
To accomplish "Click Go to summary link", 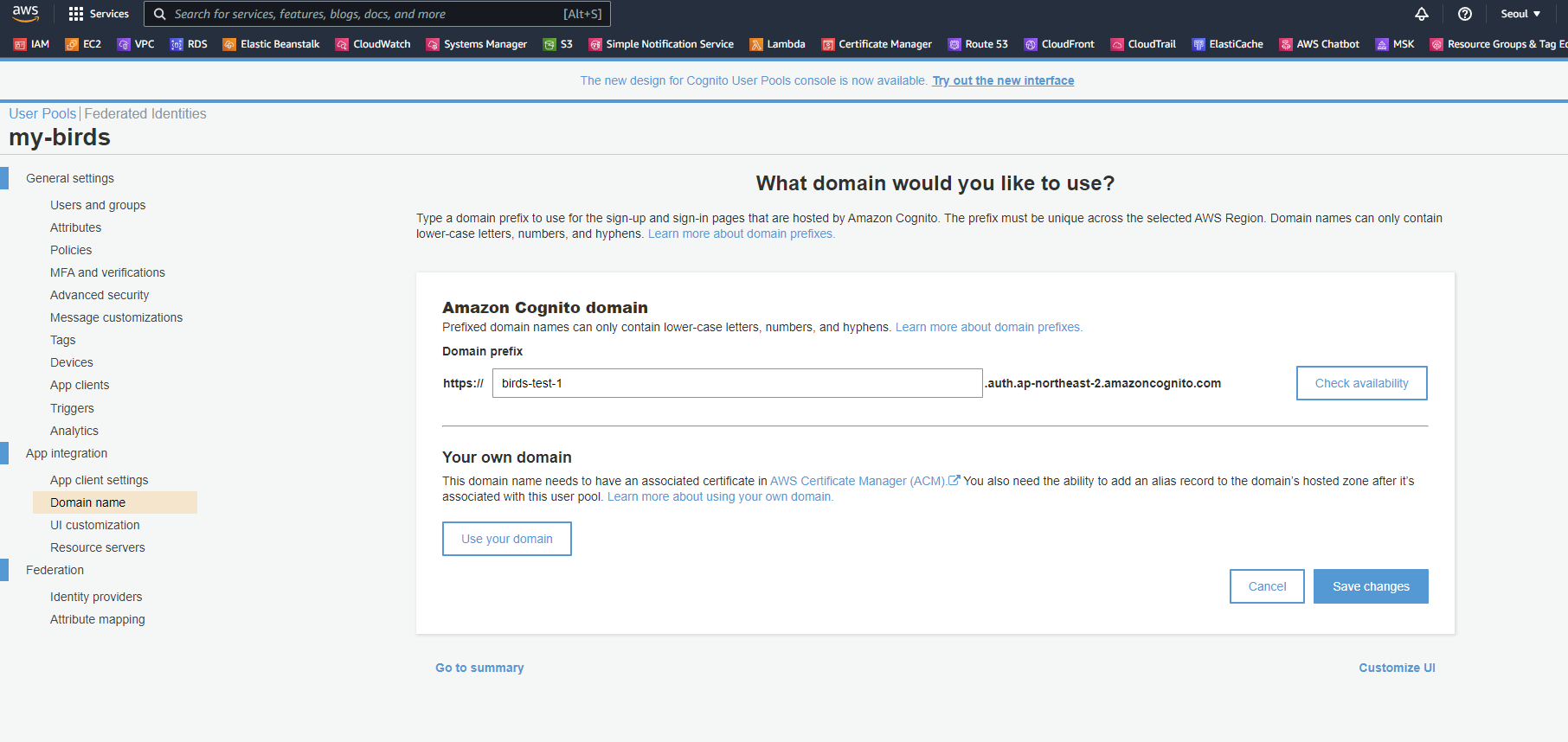I will (x=479, y=668).
